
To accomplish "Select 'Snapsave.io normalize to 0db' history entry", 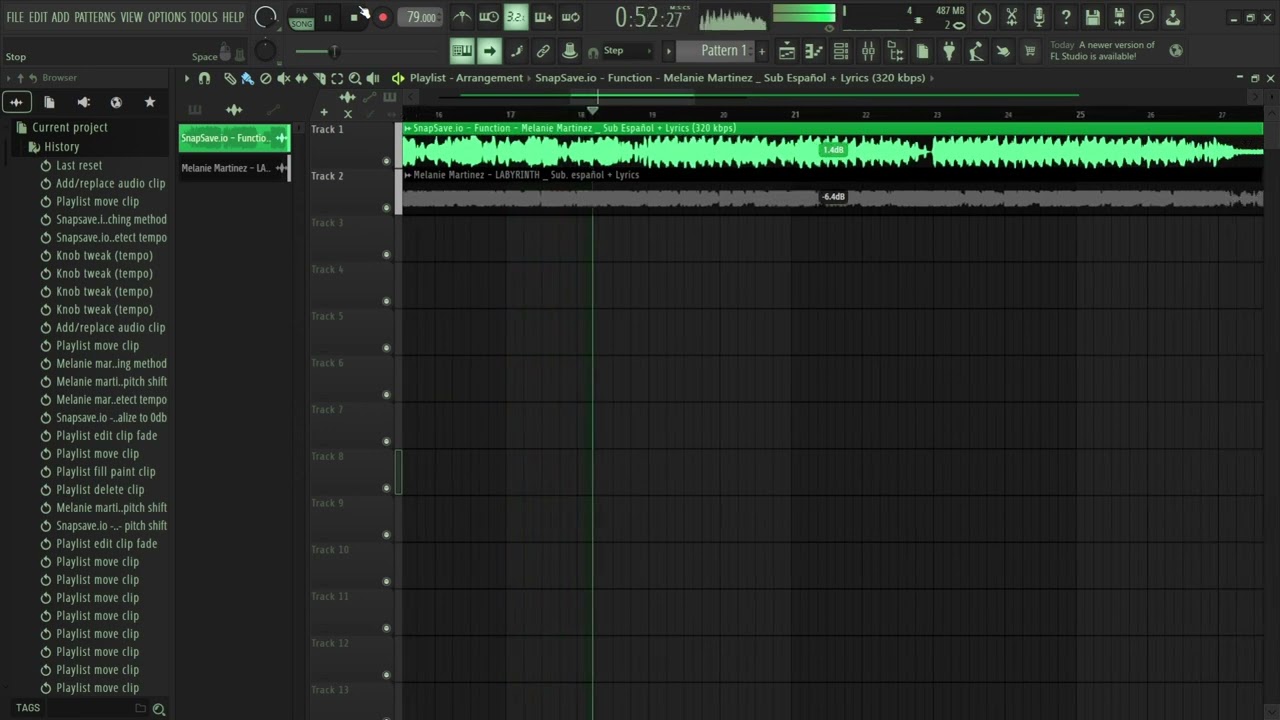I will click(111, 418).
